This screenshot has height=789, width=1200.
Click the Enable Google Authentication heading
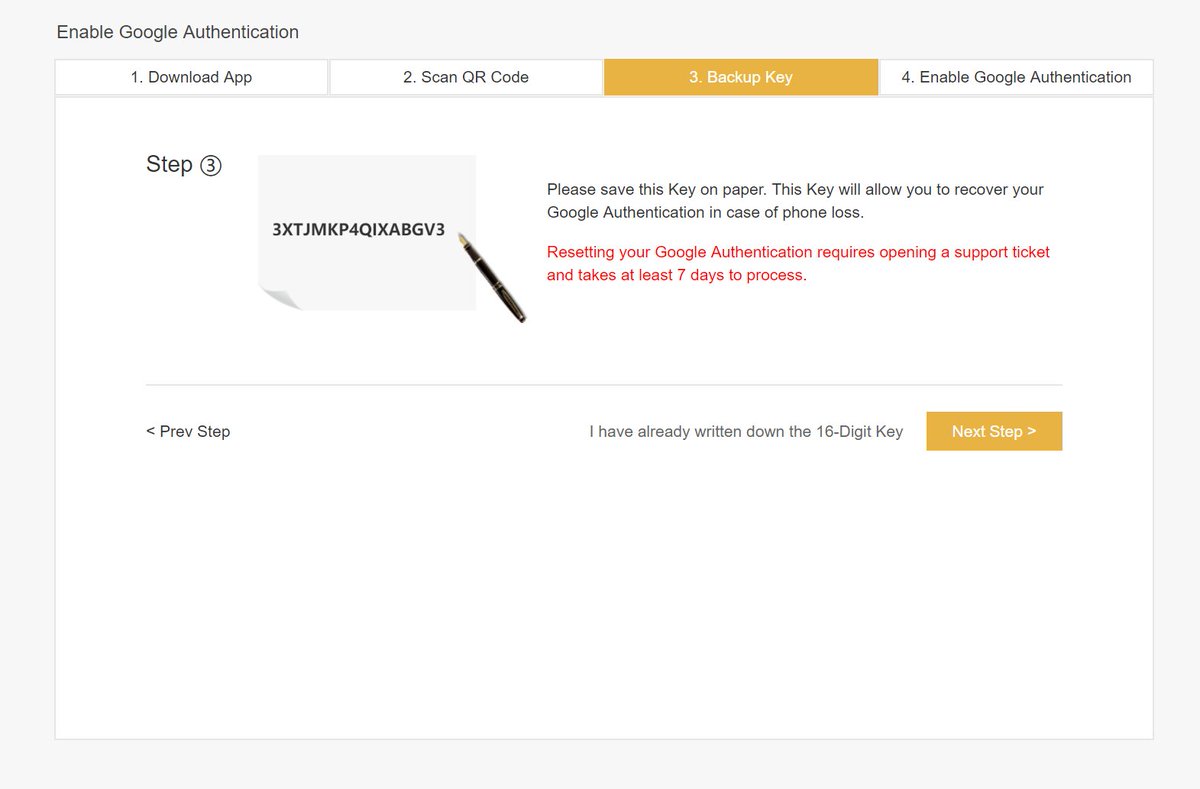(x=178, y=32)
